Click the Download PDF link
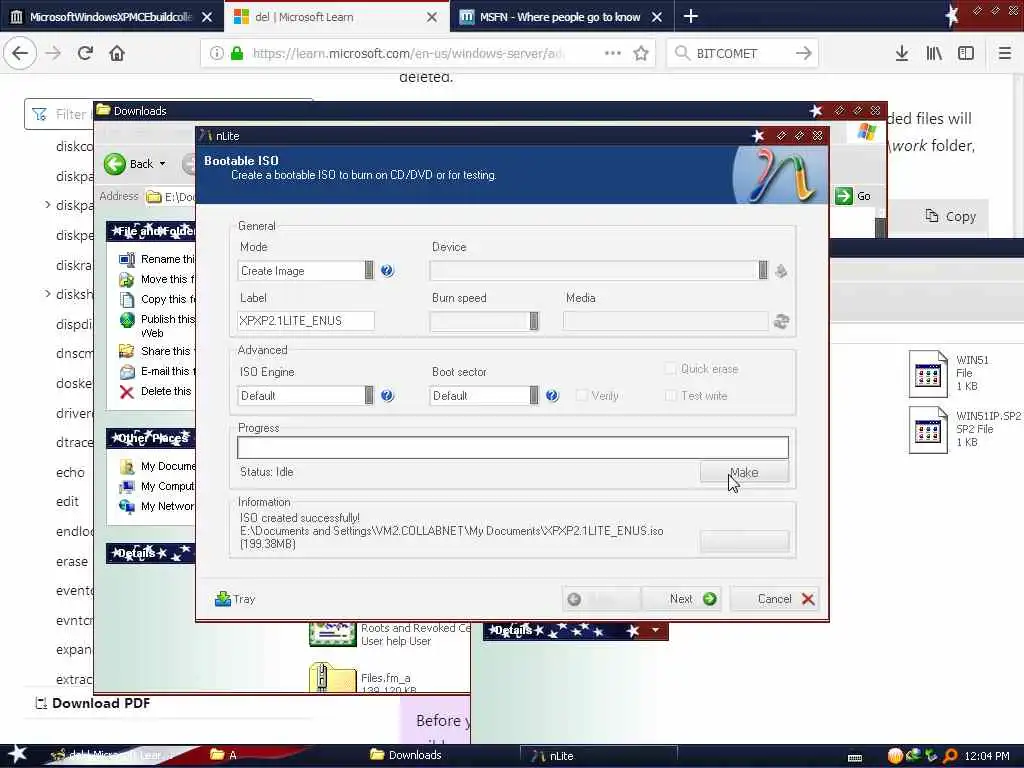 click(93, 703)
